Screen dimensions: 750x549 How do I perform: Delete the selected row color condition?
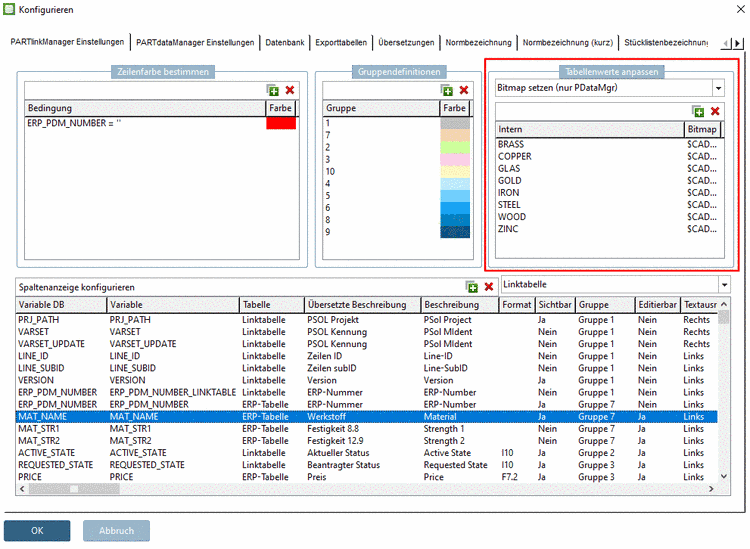290,90
